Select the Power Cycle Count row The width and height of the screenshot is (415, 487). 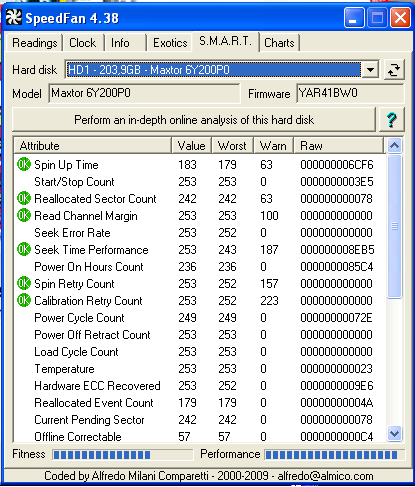pos(199,318)
